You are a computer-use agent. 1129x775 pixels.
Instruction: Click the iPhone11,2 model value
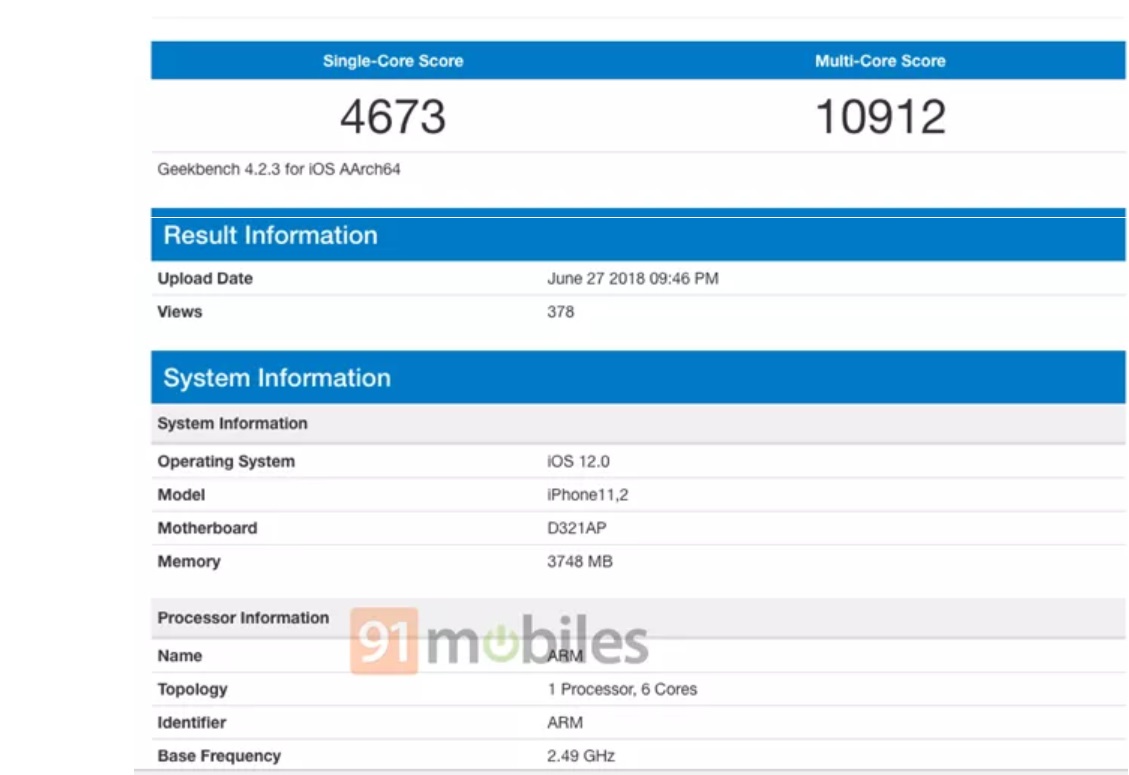[587, 495]
